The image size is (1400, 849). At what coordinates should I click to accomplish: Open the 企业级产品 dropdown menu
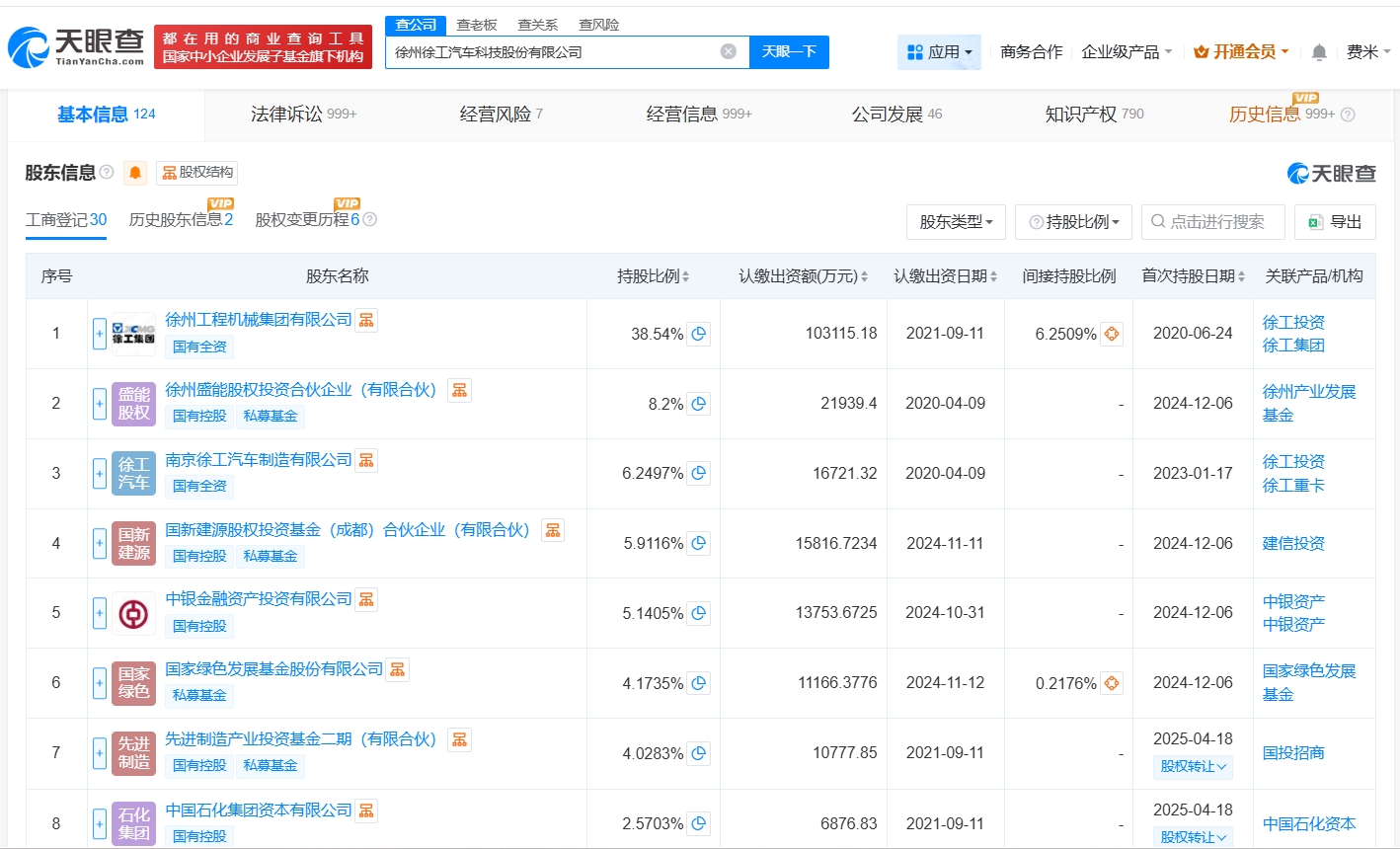coord(1127,51)
